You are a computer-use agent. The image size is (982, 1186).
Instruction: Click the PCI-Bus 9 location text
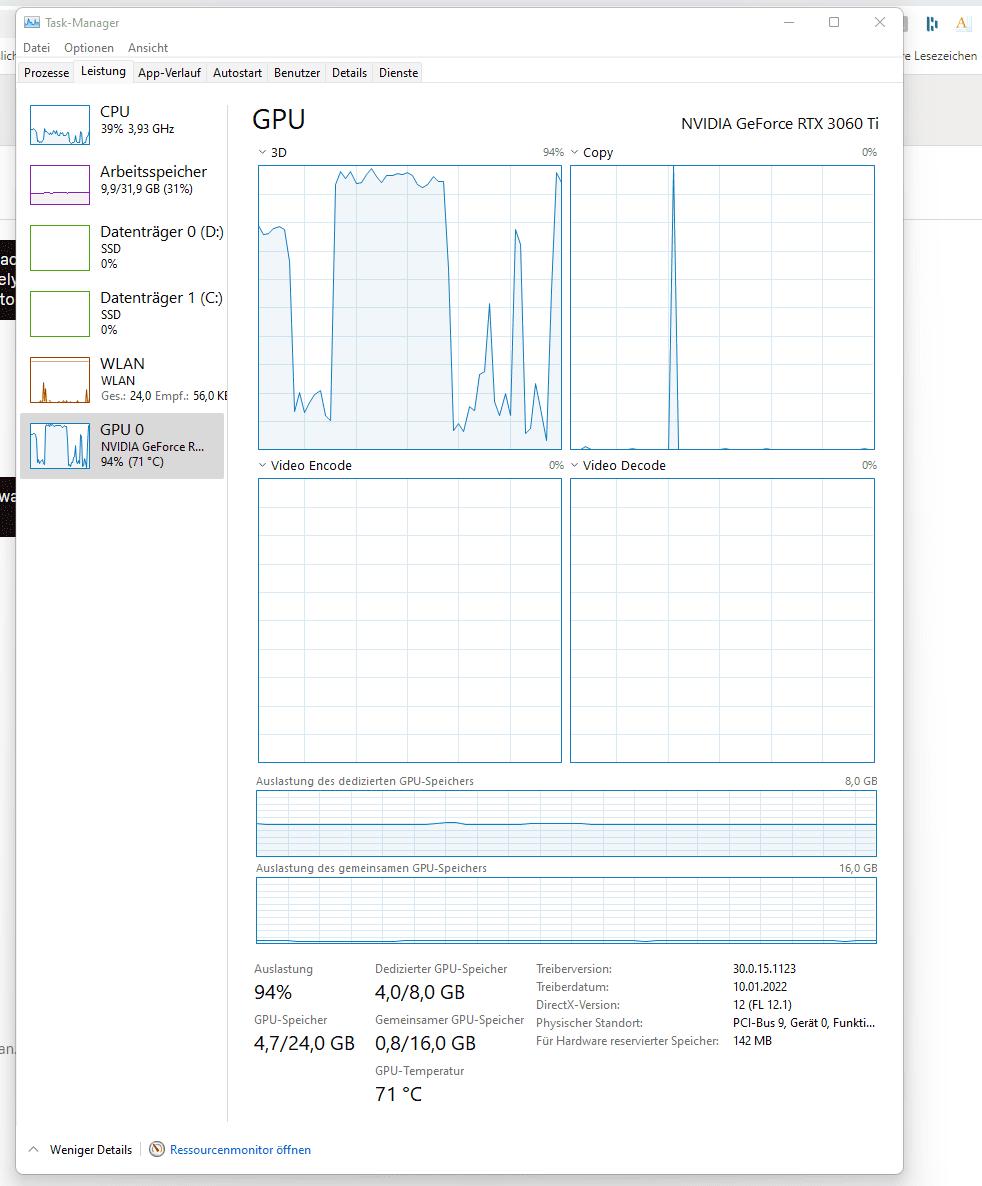(803, 1023)
